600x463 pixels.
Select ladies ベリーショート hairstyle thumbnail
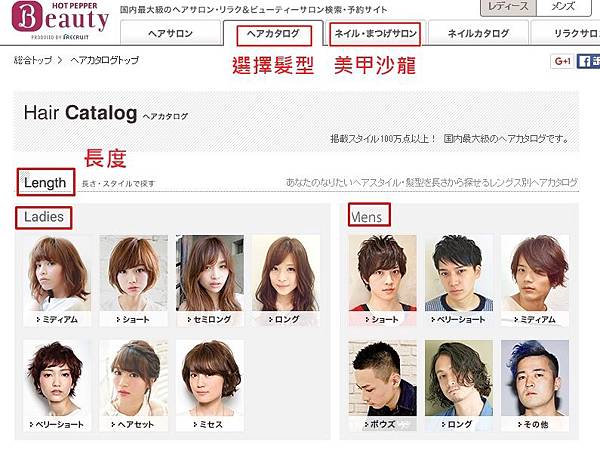pyautogui.click(x=57, y=386)
